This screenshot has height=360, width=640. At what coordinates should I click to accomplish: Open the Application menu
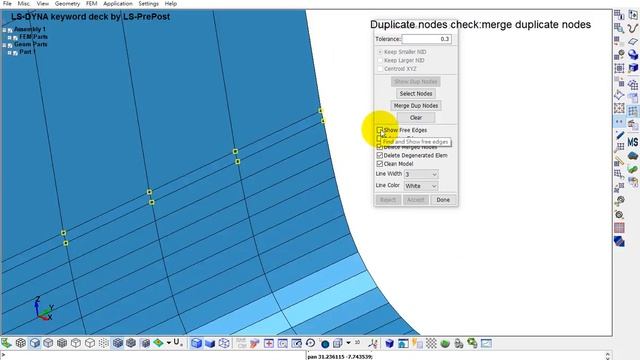click(118, 4)
